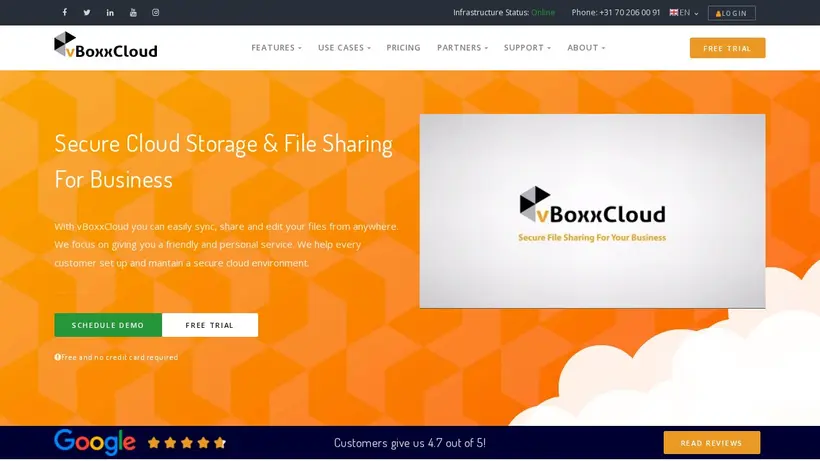
Task: Expand the Support menu
Action: point(527,48)
